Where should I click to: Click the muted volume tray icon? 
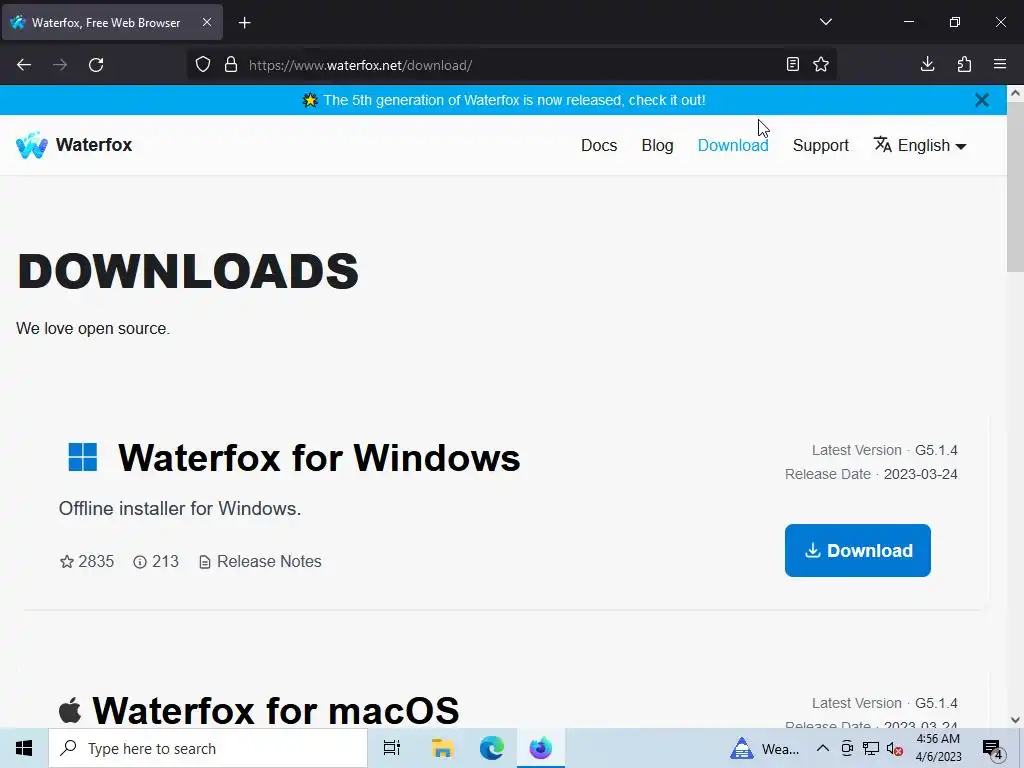click(x=895, y=748)
